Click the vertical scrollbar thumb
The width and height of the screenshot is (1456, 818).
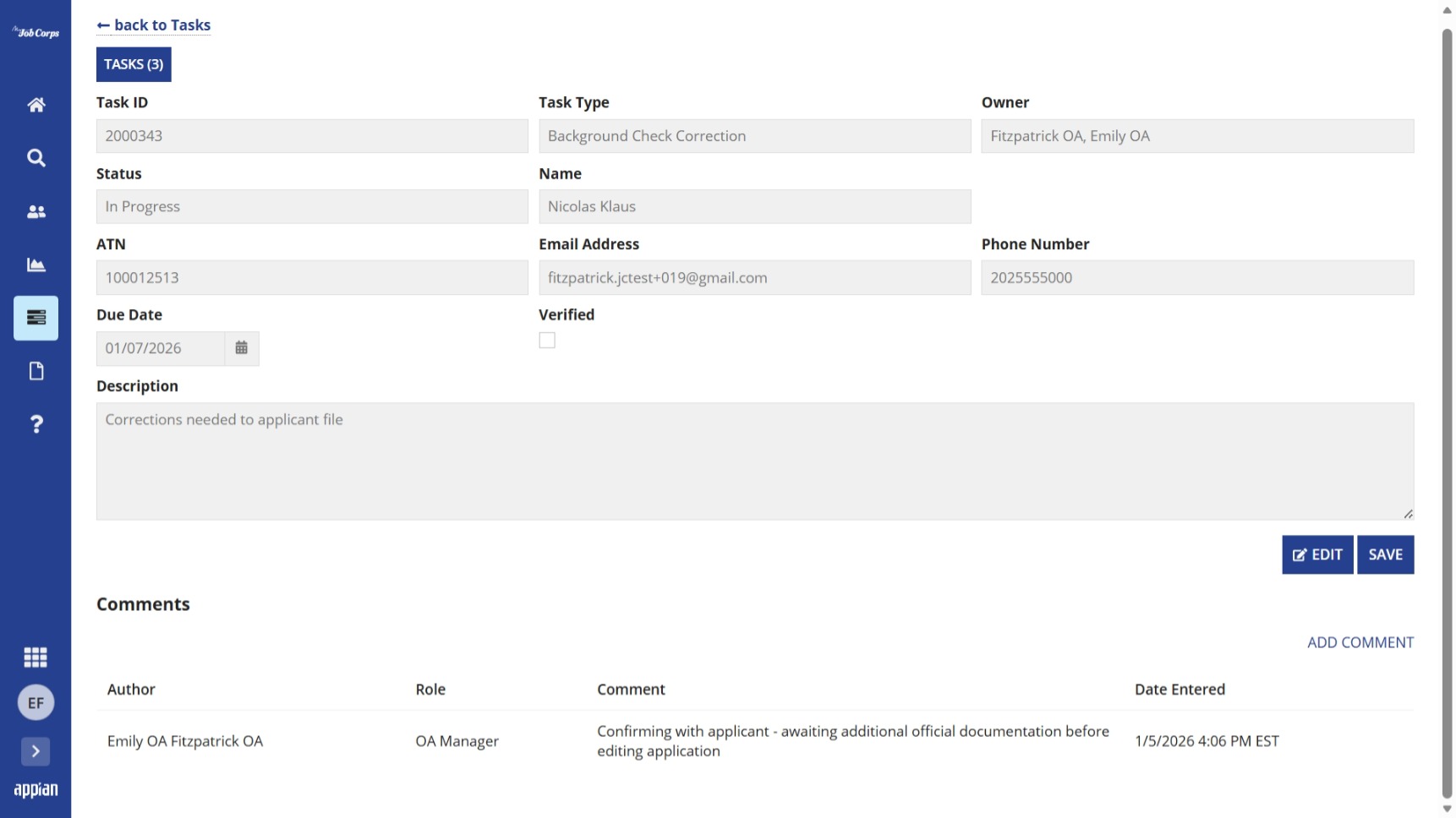(1447, 412)
